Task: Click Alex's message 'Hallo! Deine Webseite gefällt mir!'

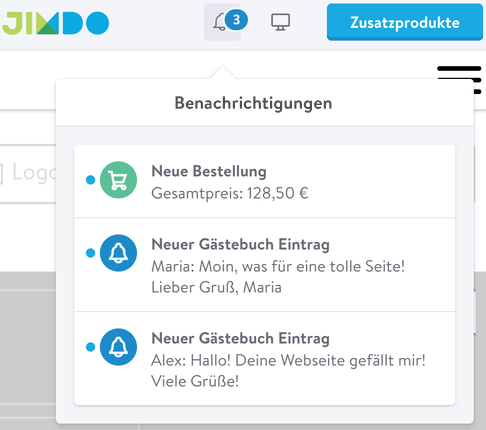Action: click(x=308, y=360)
